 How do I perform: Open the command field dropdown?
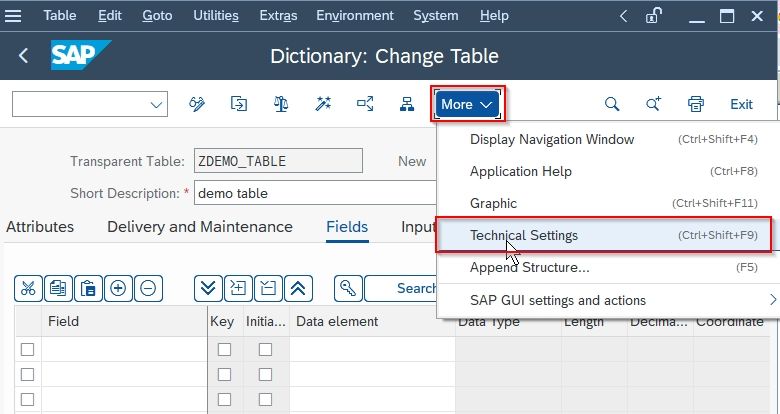pyautogui.click(x=156, y=104)
